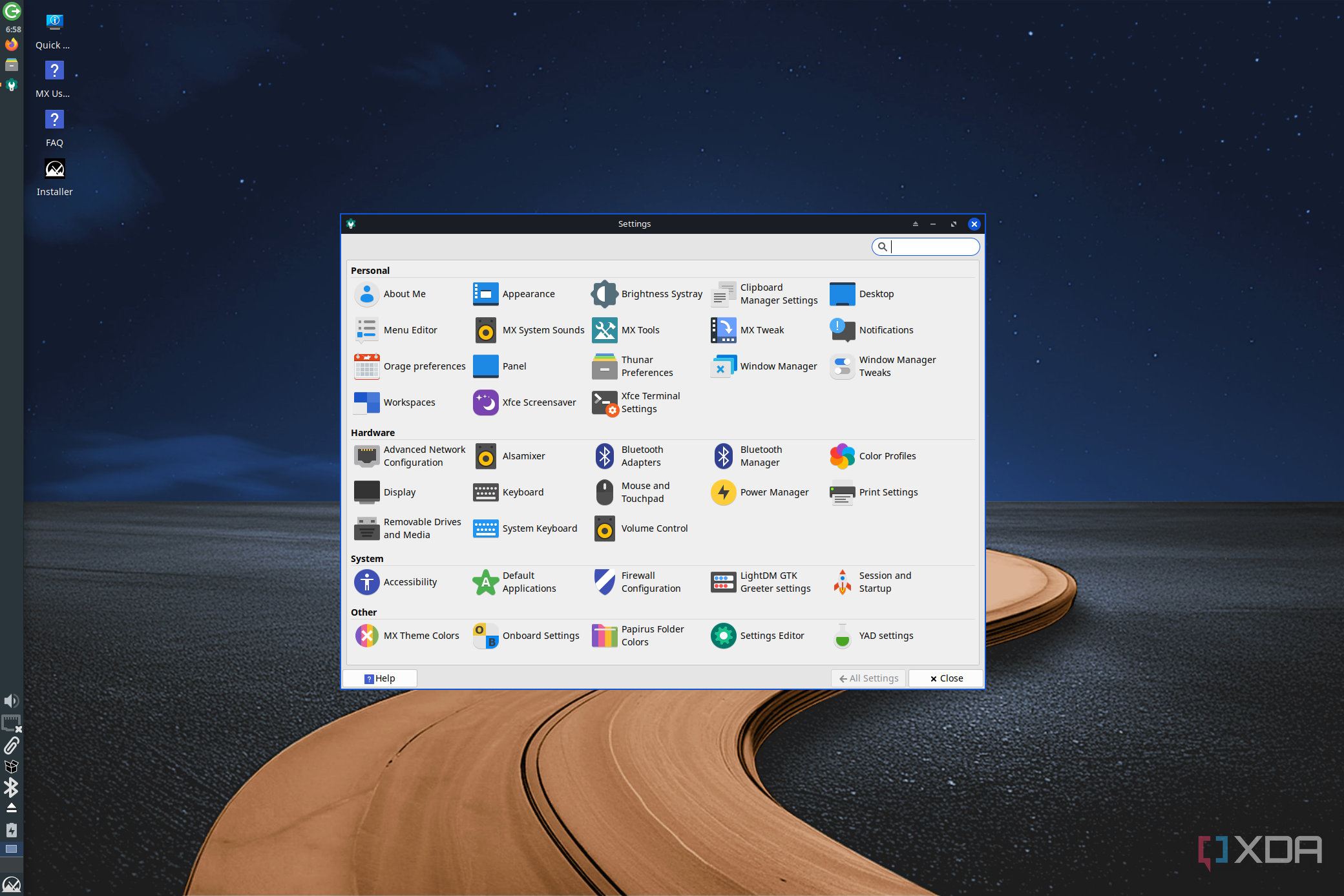Launch the Installer desktop shortcut

point(54,178)
